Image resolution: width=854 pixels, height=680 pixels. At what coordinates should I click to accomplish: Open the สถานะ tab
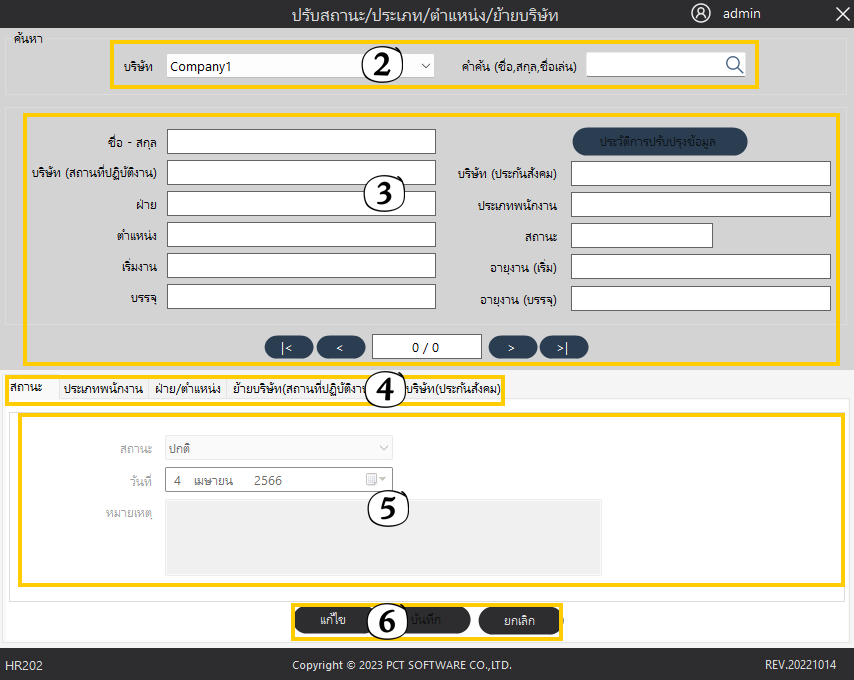pyautogui.click(x=27, y=388)
